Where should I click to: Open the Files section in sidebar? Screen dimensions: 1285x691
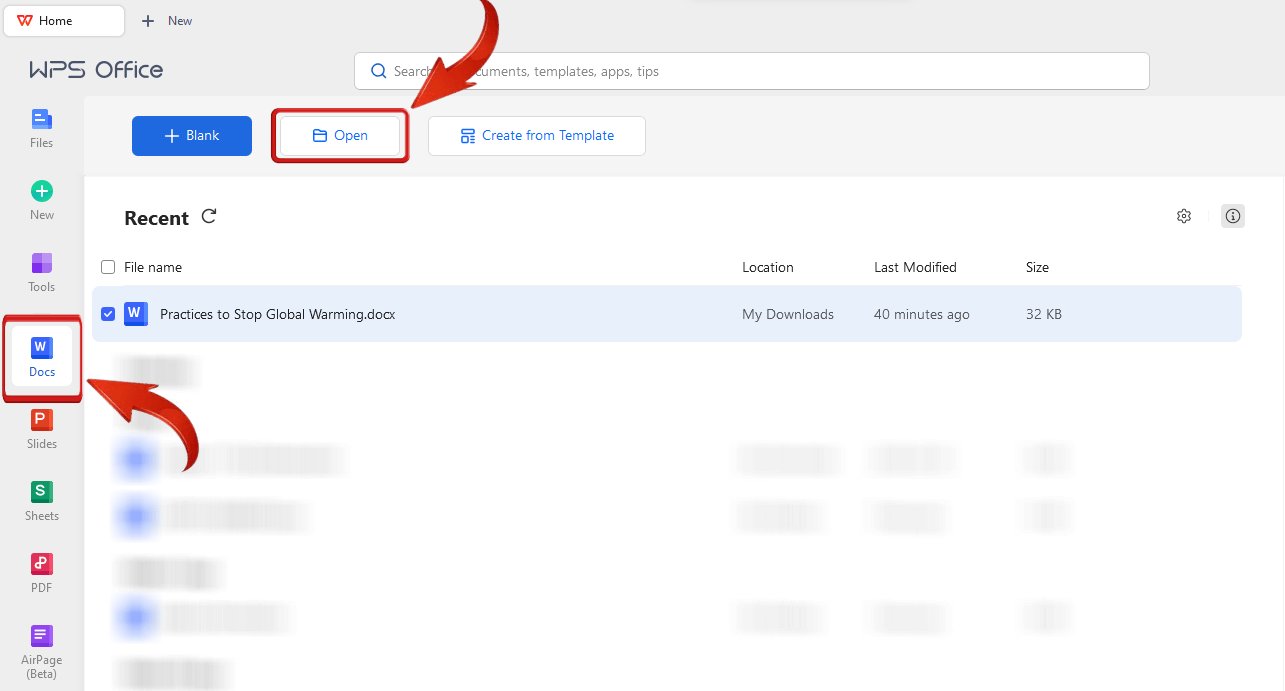tap(41, 128)
